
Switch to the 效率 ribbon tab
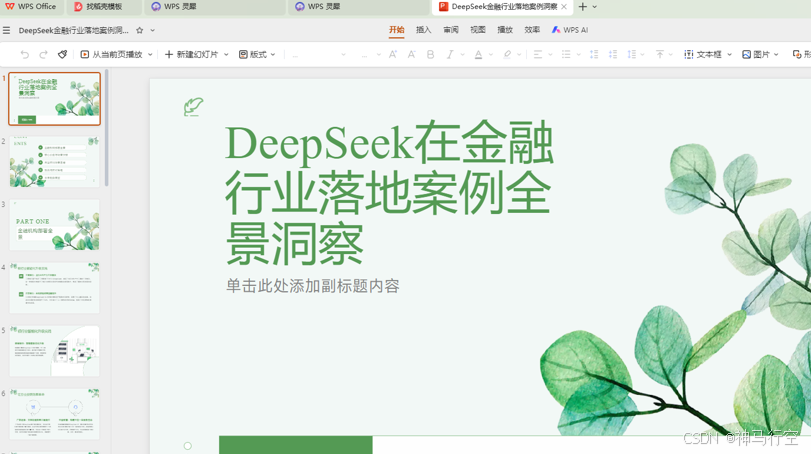click(532, 30)
